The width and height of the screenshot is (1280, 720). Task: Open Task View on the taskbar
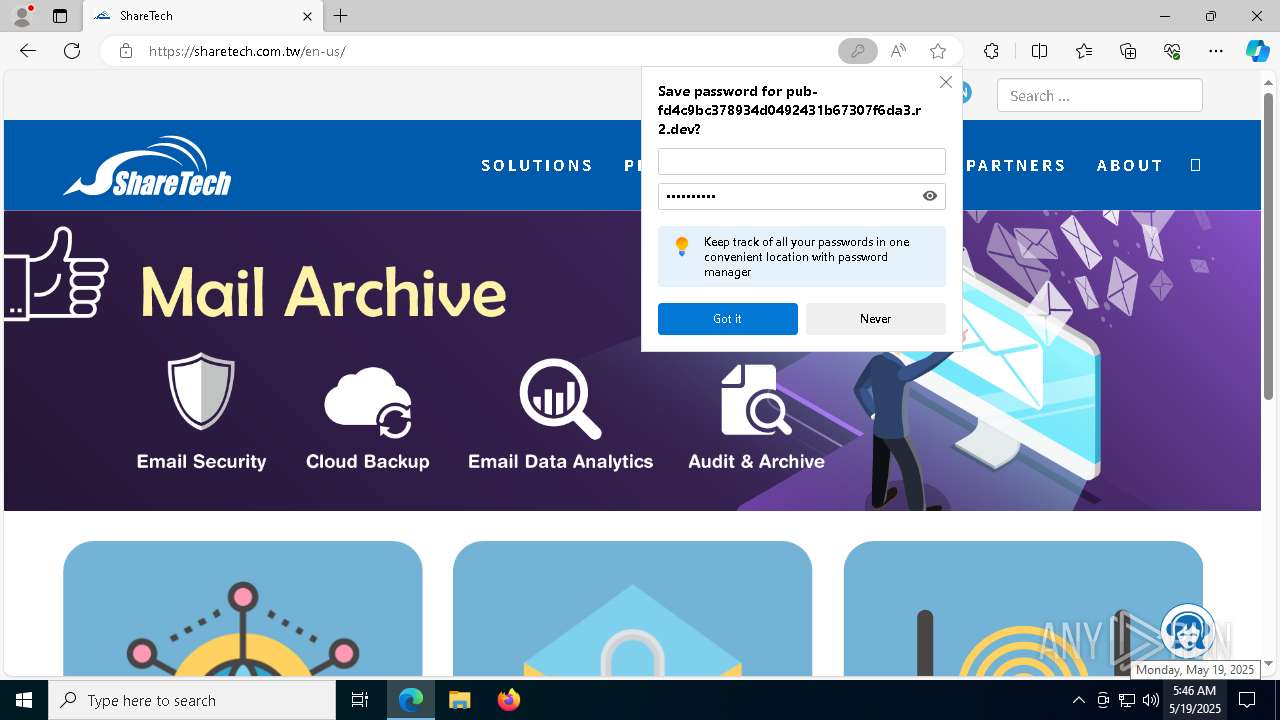pyautogui.click(x=360, y=700)
